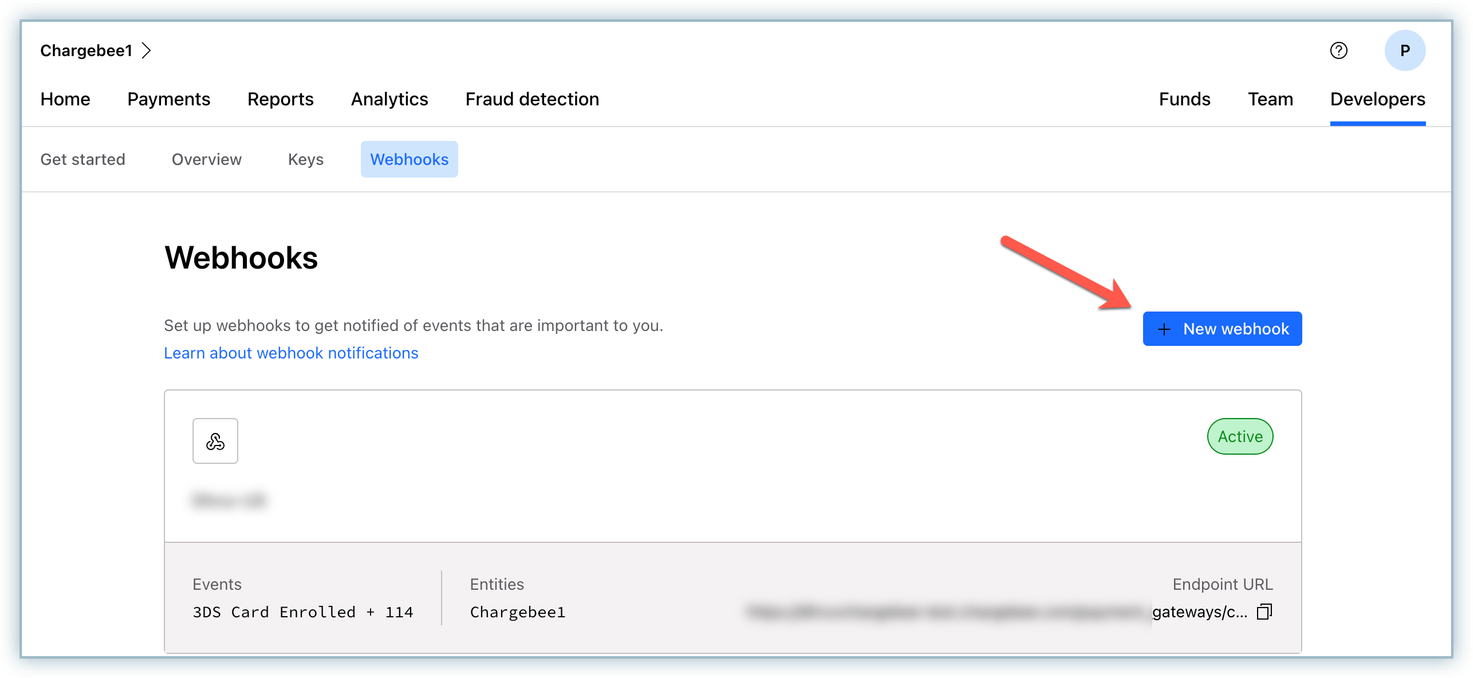Switch to the Overview sub-tab
Screen dimensions: 1473x678
point(207,159)
